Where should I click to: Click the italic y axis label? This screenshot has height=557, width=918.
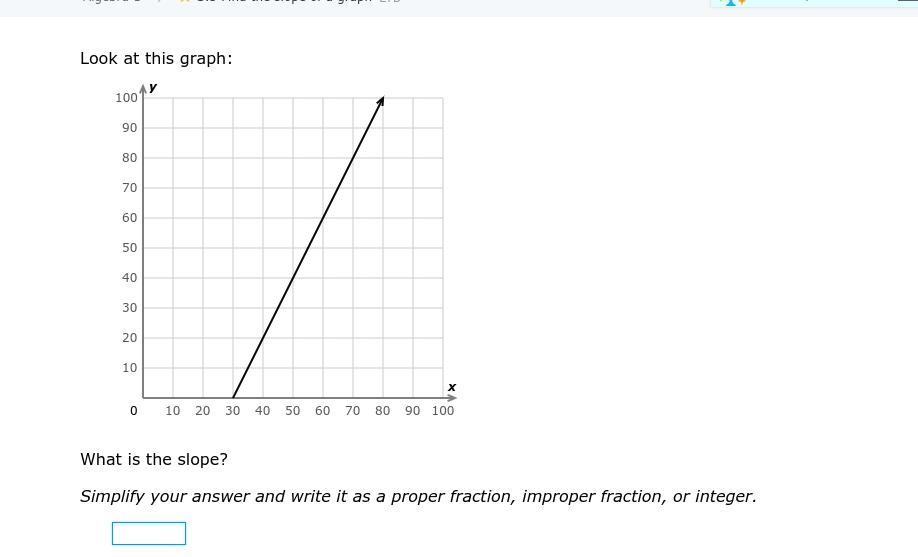click(153, 87)
